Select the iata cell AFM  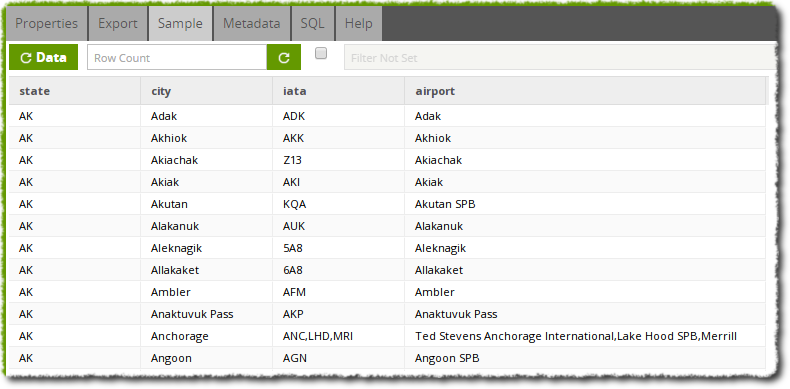point(339,292)
